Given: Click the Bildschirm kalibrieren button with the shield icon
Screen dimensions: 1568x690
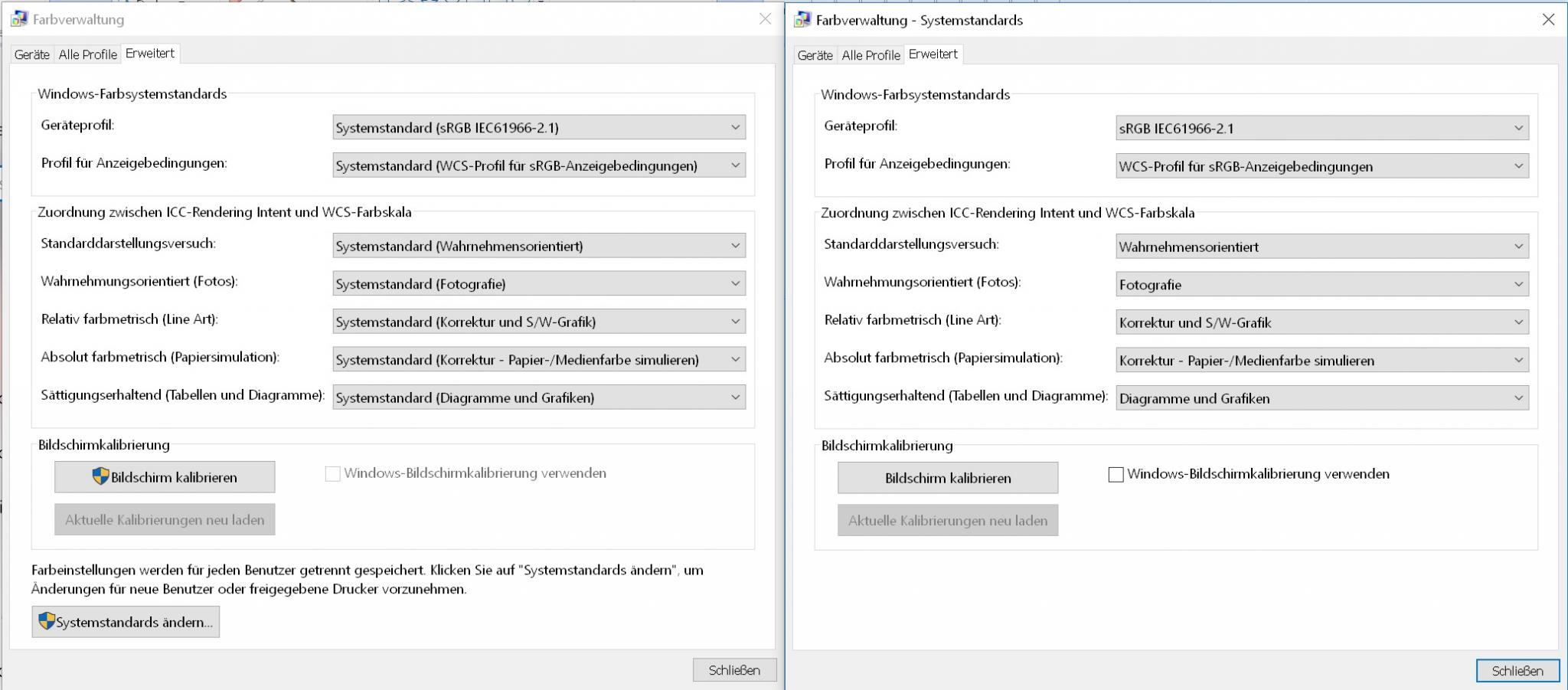Looking at the screenshot, I should coord(165,477).
